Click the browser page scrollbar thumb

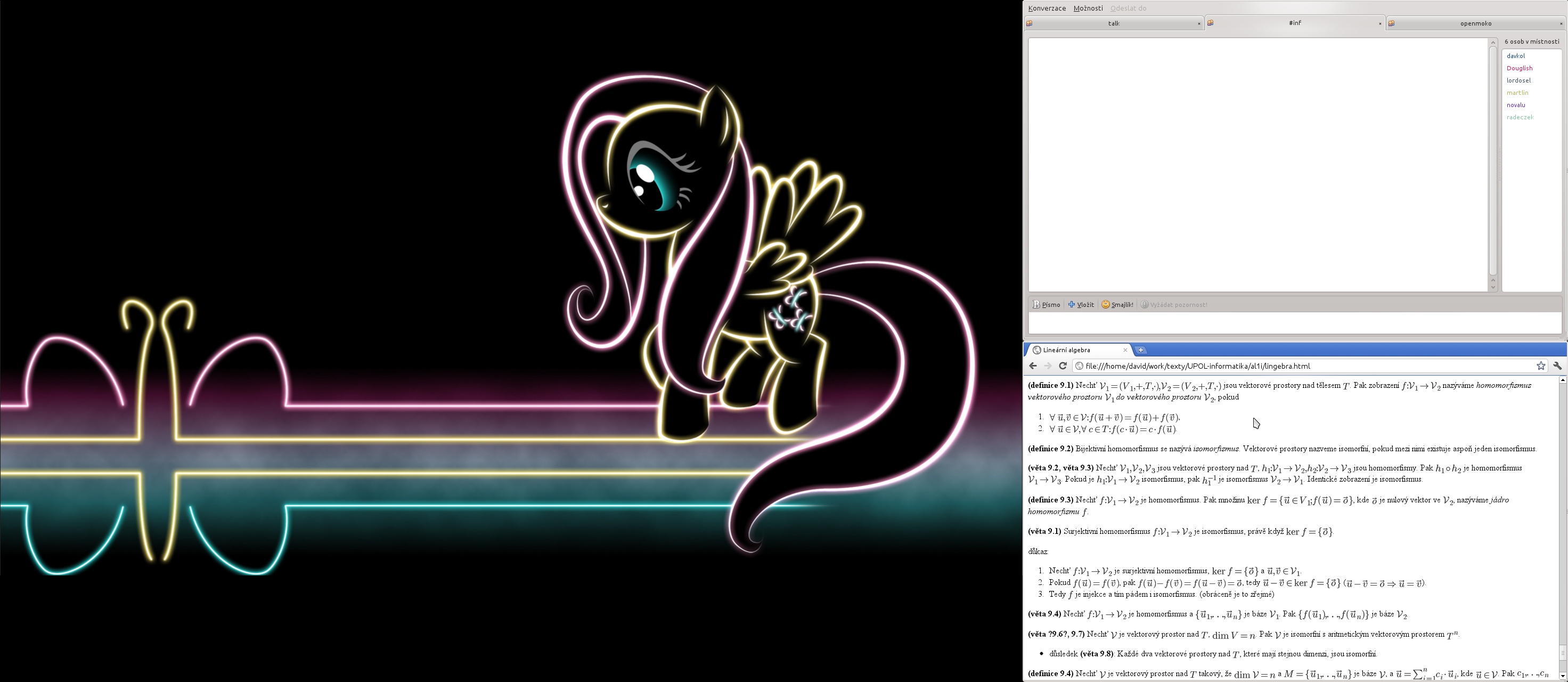[x=1563, y=653]
